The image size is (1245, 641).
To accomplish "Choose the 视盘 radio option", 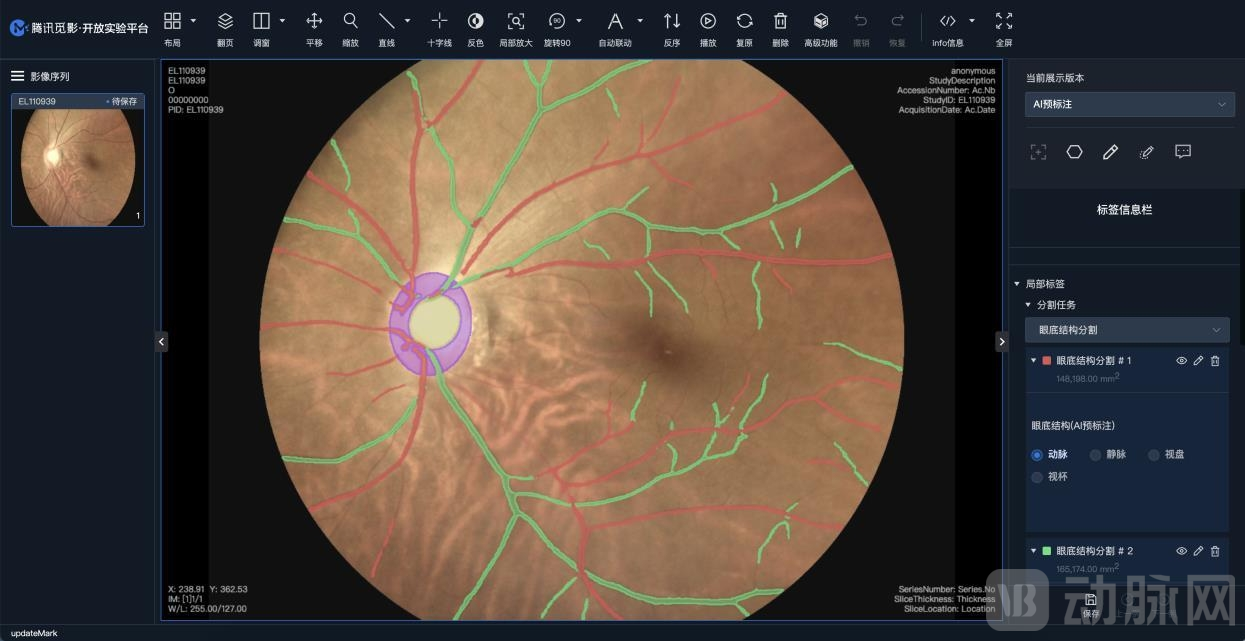I will 1153,455.
